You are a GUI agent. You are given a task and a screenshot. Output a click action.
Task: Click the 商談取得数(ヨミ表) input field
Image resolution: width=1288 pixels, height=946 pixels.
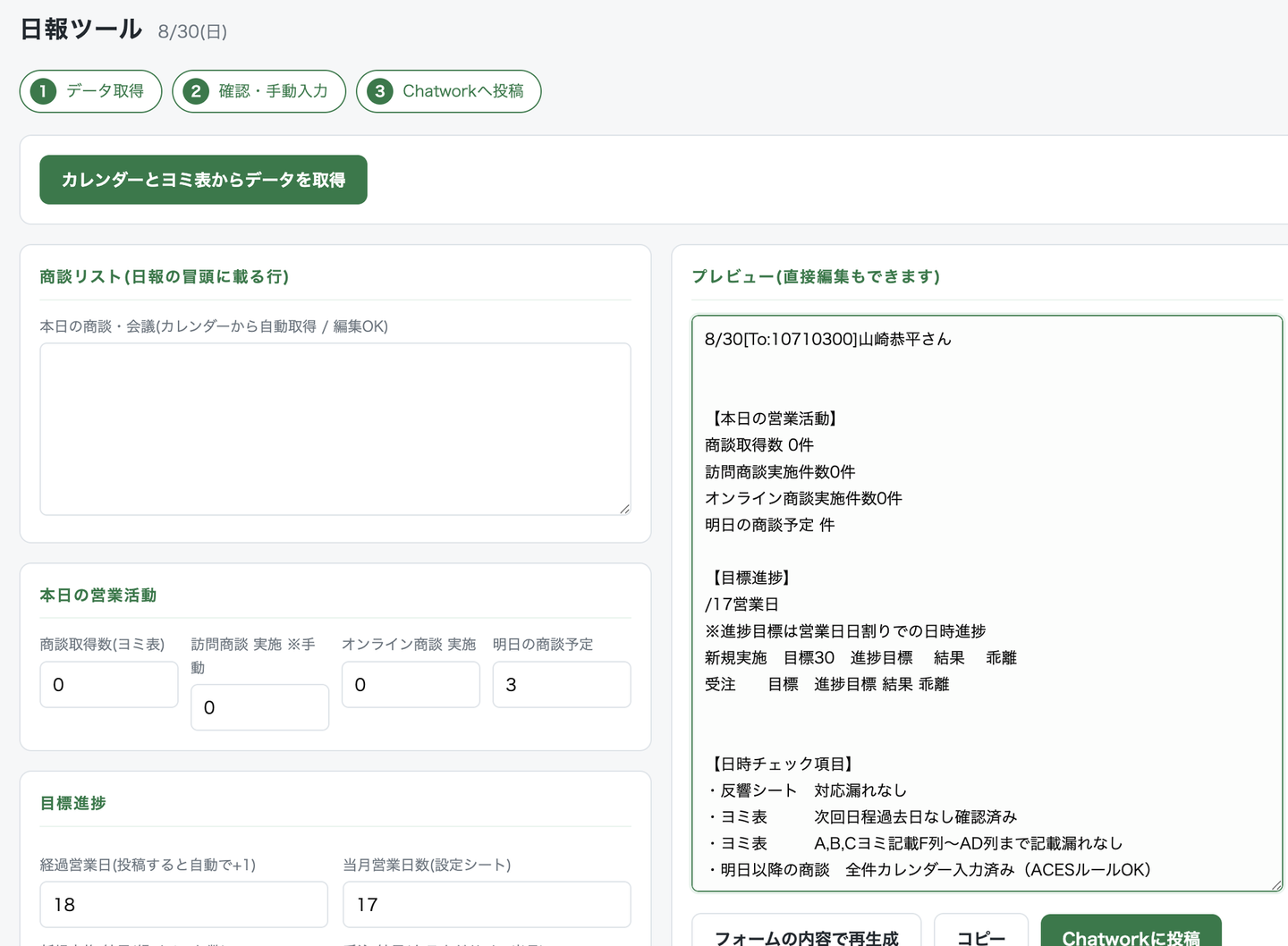click(x=109, y=685)
